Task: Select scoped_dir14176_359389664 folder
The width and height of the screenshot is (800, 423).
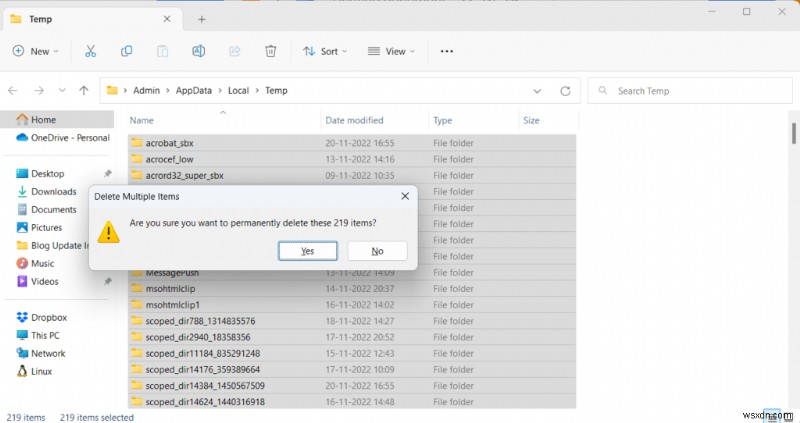Action: click(352, 369)
